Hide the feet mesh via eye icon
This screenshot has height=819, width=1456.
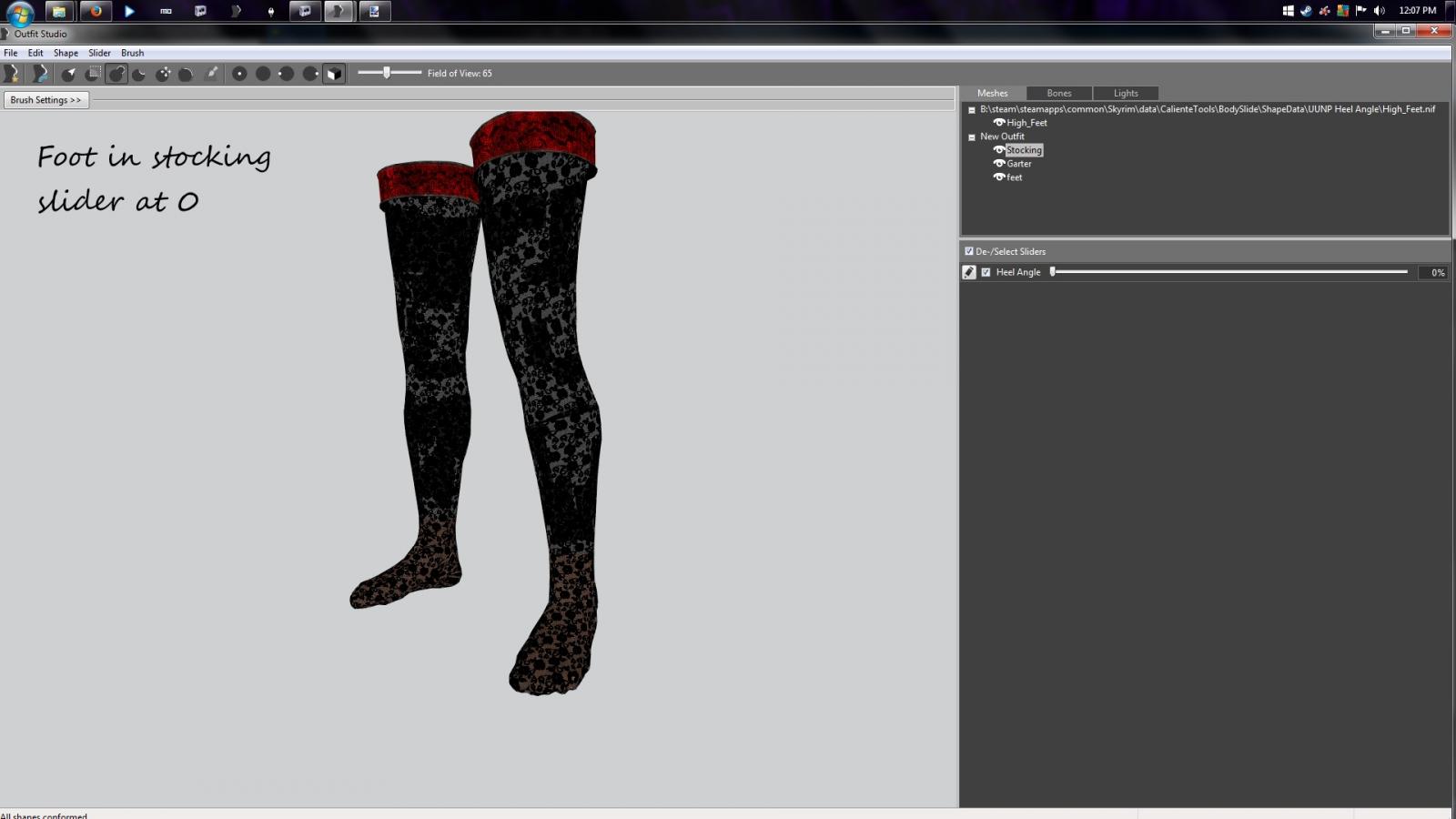pyautogui.click(x=998, y=177)
